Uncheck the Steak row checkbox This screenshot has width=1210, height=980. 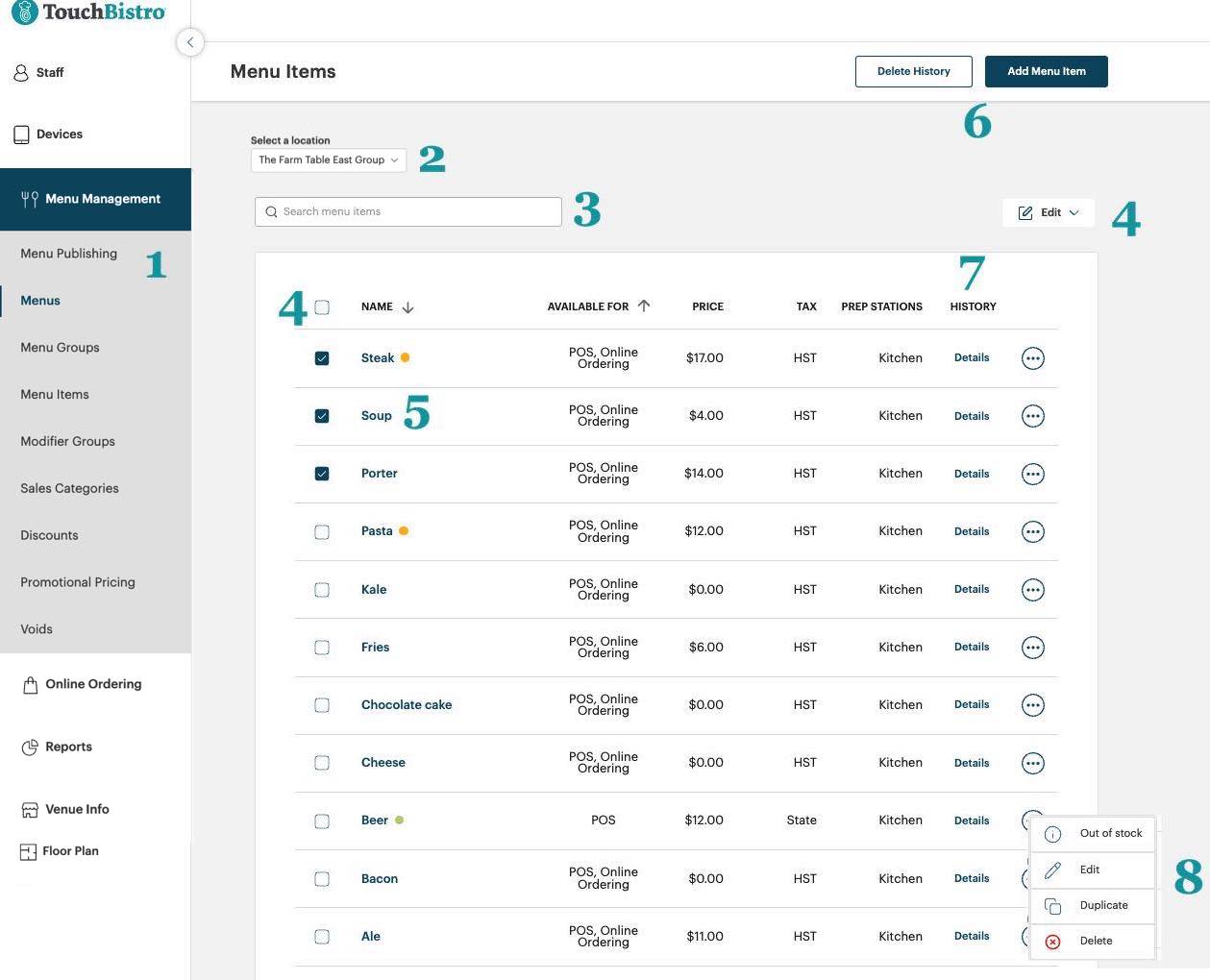pos(322,357)
